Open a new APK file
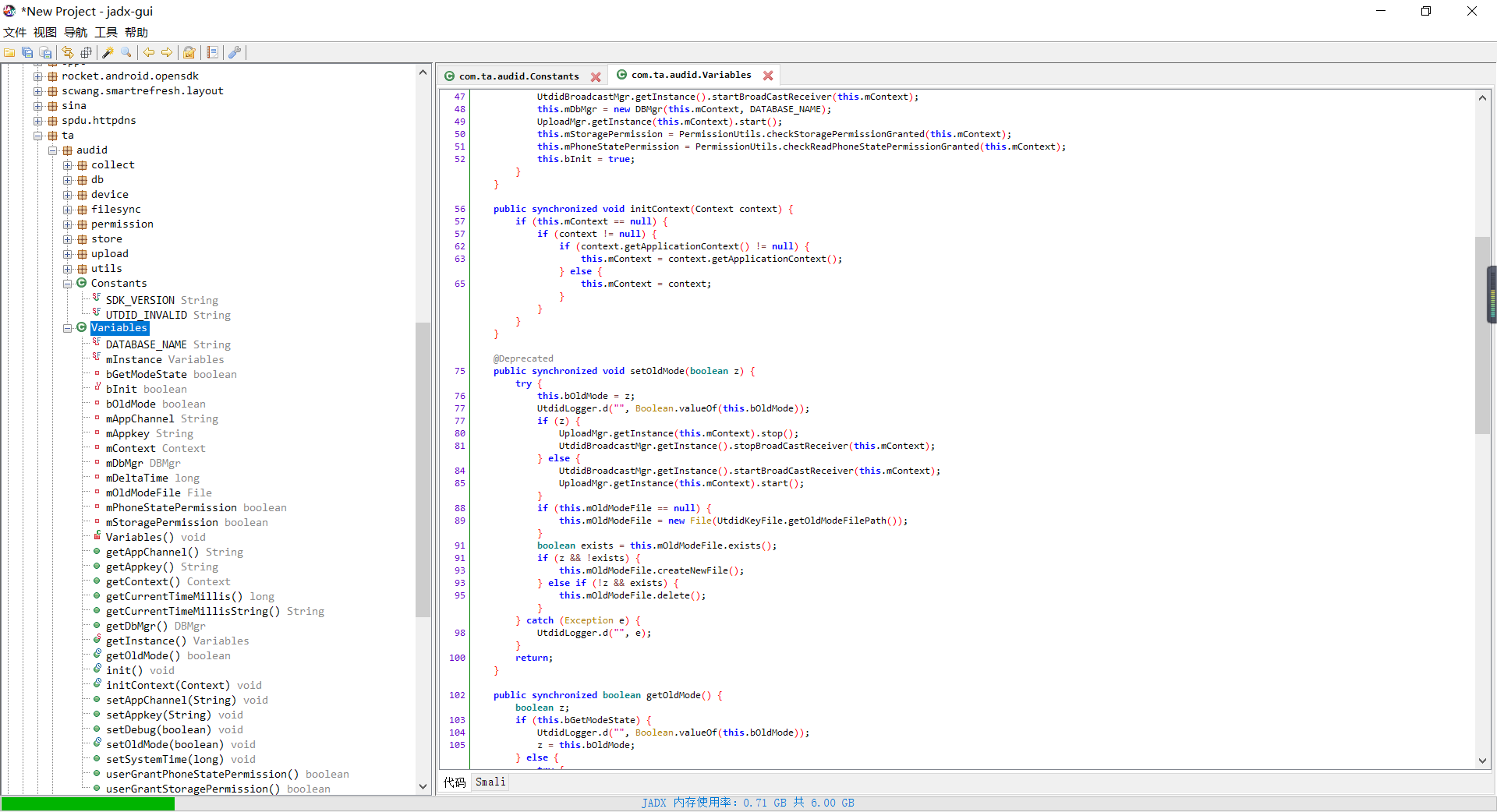The image size is (1497, 812). 10,52
